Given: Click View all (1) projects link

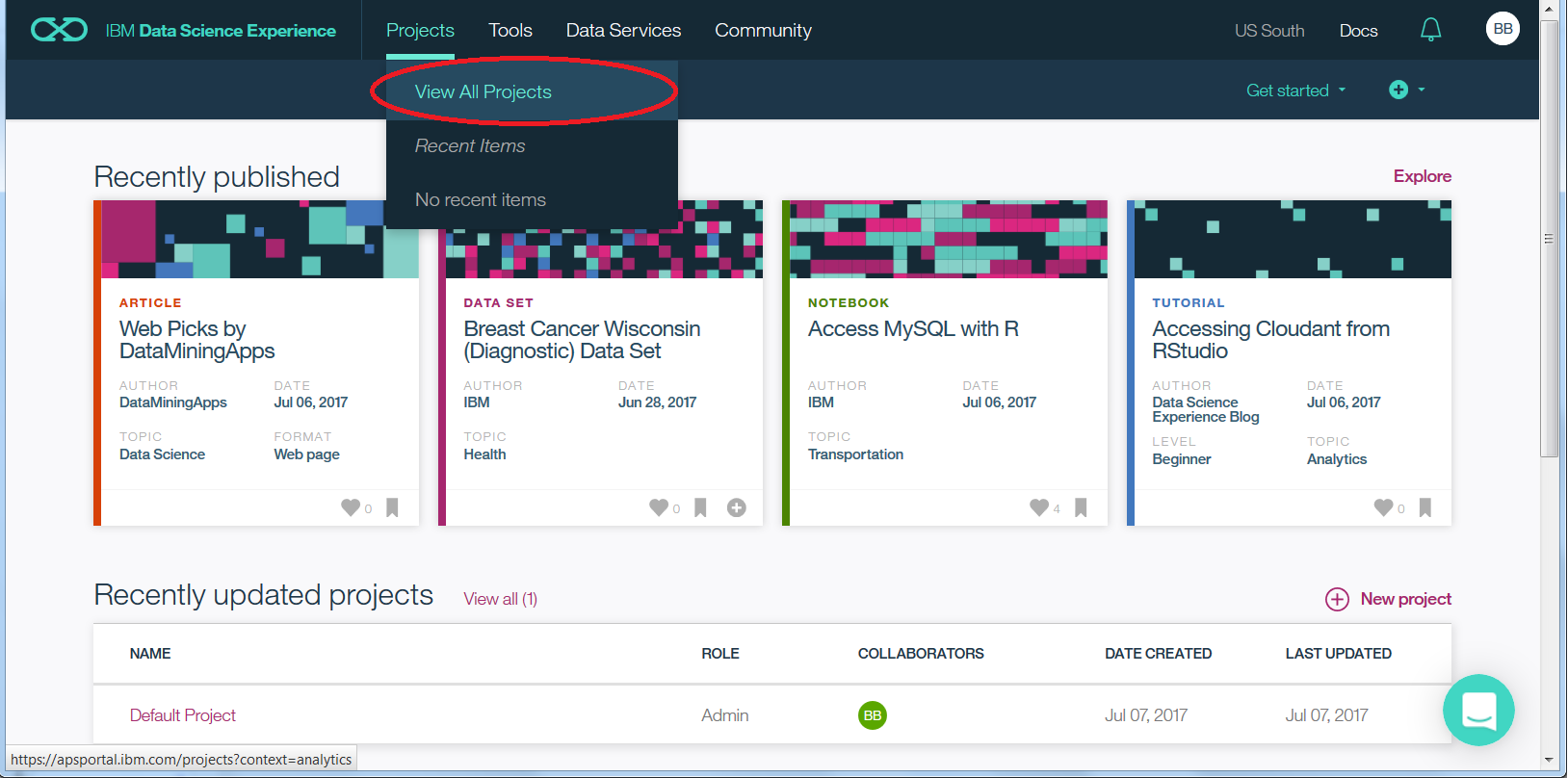Looking at the screenshot, I should (501, 599).
